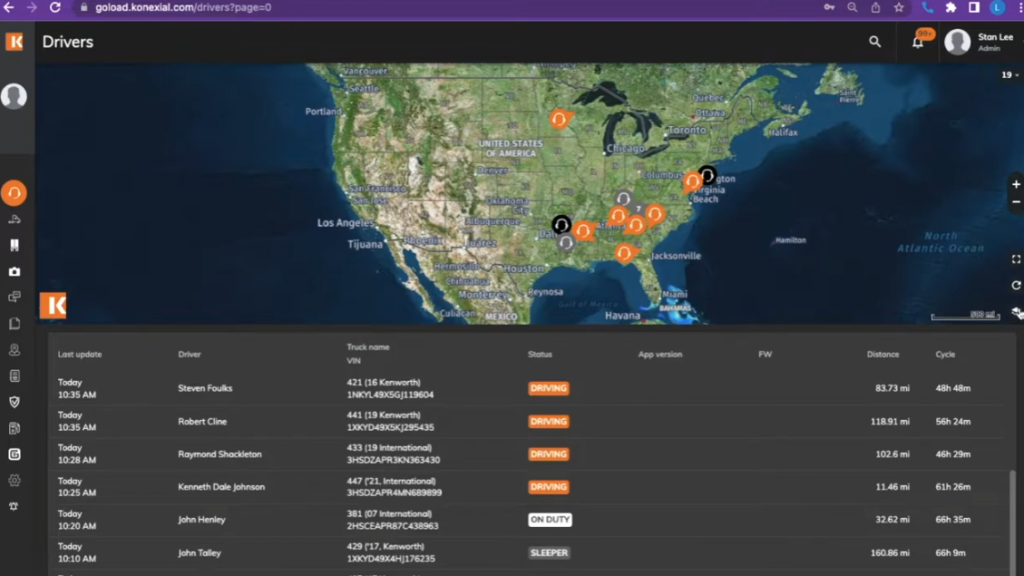
Task: Open the settings gear in left sidebar
Action: coord(14,480)
